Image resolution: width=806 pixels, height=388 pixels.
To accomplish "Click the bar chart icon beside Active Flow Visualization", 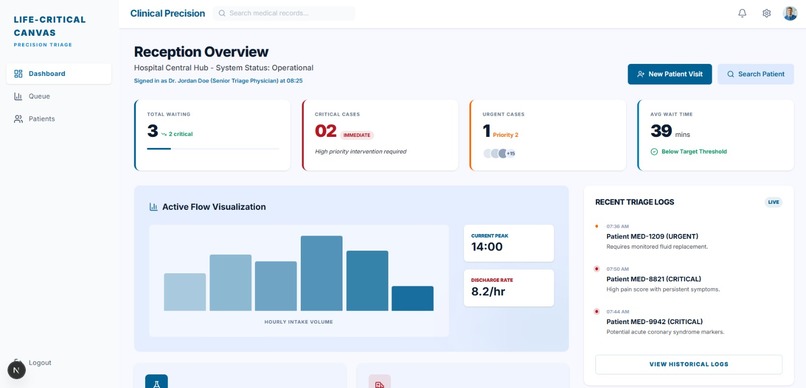I will tap(153, 207).
